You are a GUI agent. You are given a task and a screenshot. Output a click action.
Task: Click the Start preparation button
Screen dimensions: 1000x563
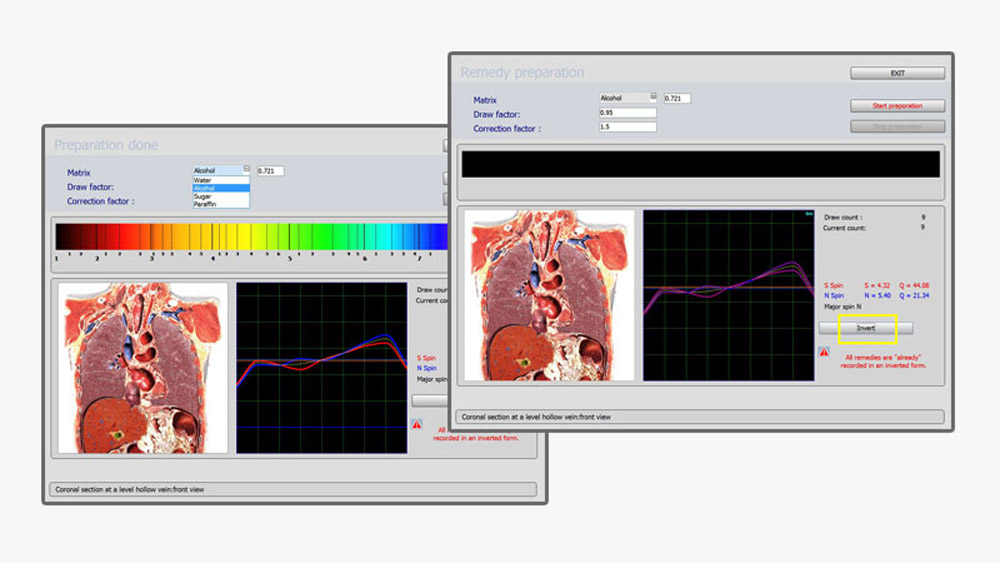tap(897, 105)
